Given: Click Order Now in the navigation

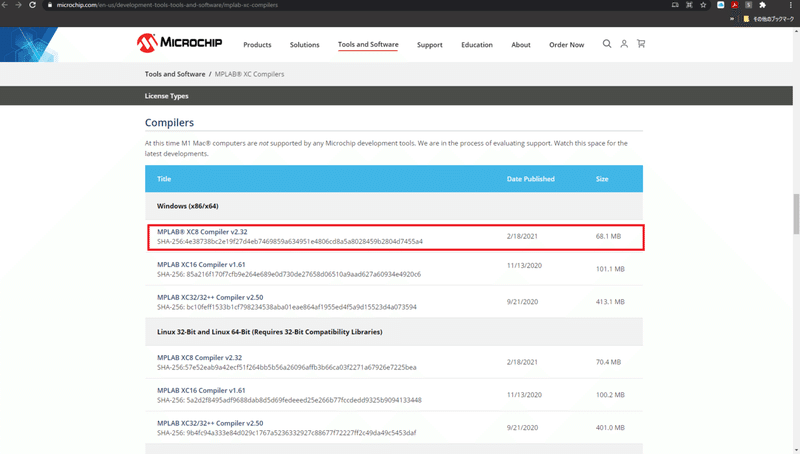Looking at the screenshot, I should pyautogui.click(x=566, y=45).
